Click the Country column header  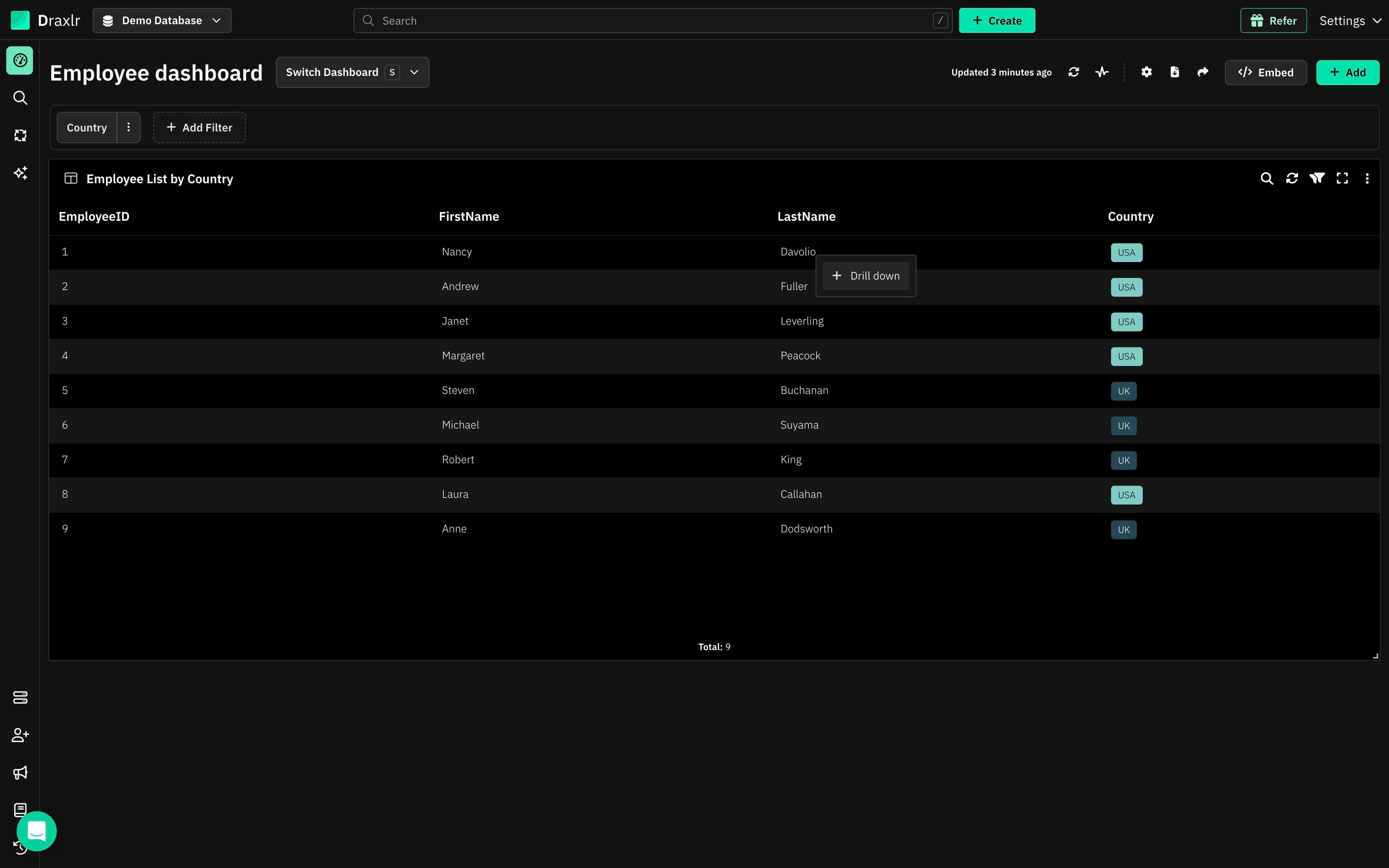[x=1130, y=217]
